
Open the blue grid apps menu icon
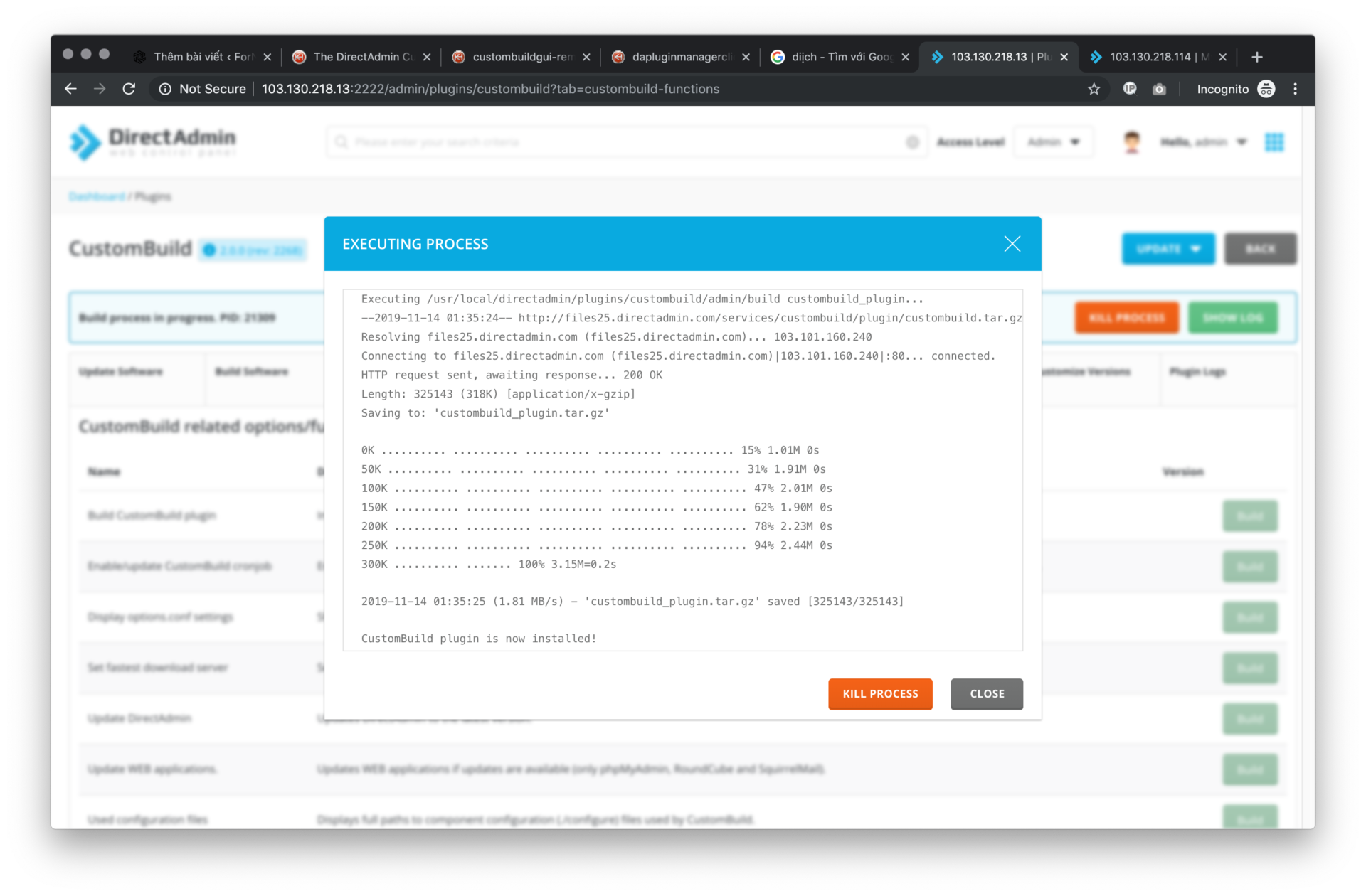(x=1274, y=142)
